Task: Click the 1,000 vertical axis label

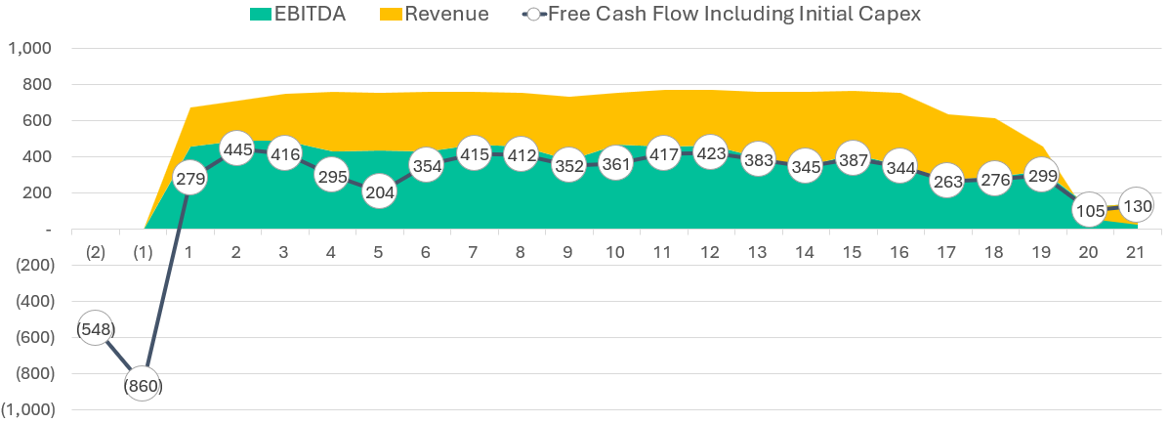Action: point(34,48)
